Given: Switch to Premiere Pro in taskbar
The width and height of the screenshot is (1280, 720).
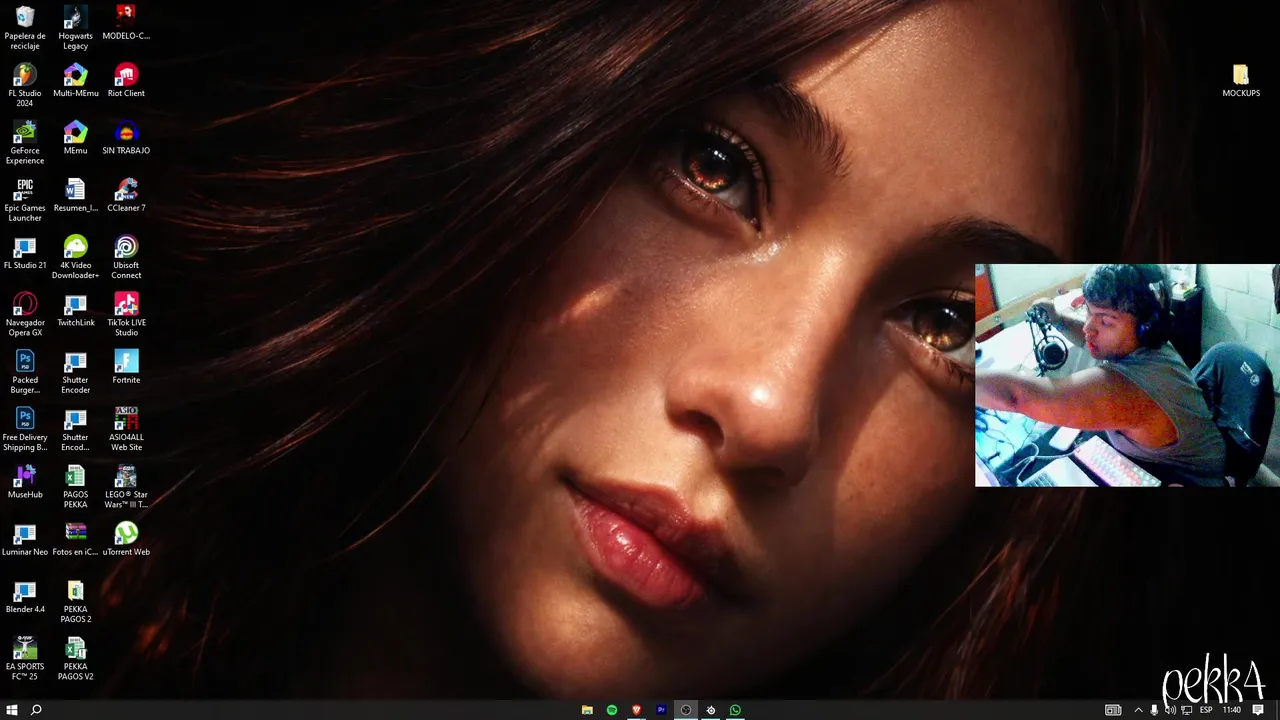Looking at the screenshot, I should (x=661, y=710).
